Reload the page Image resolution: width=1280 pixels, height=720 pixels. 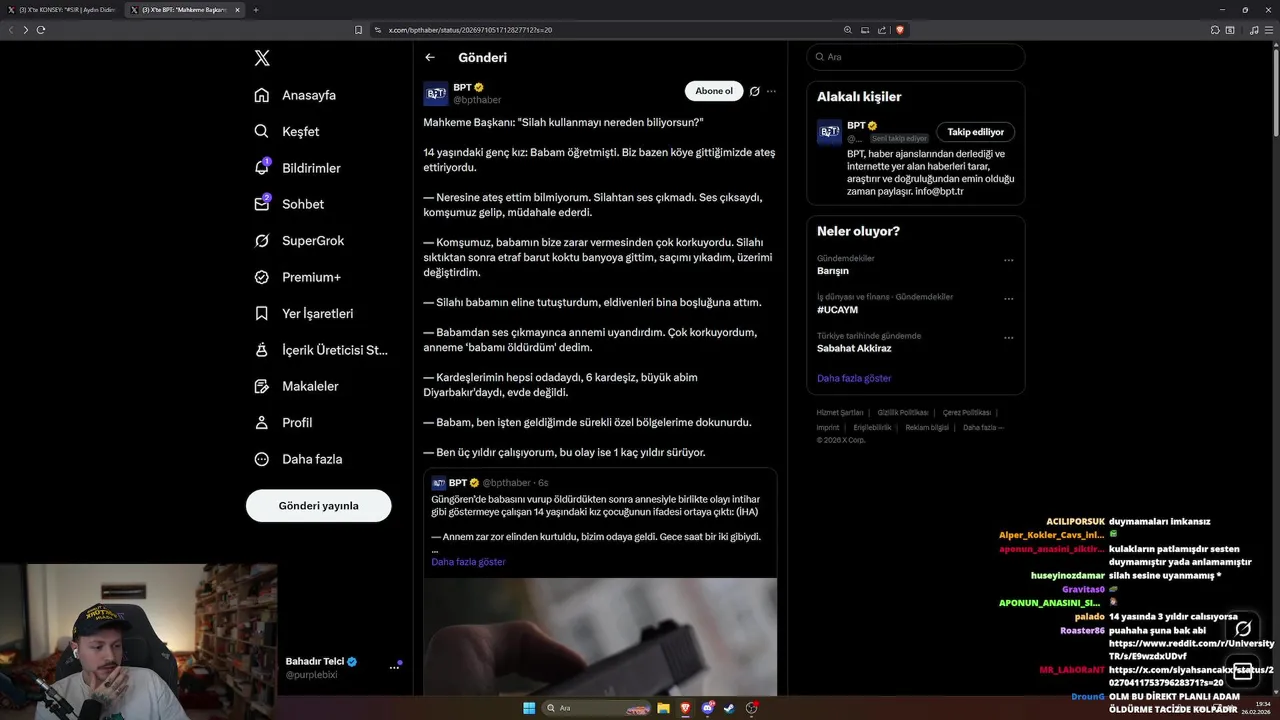coord(41,30)
